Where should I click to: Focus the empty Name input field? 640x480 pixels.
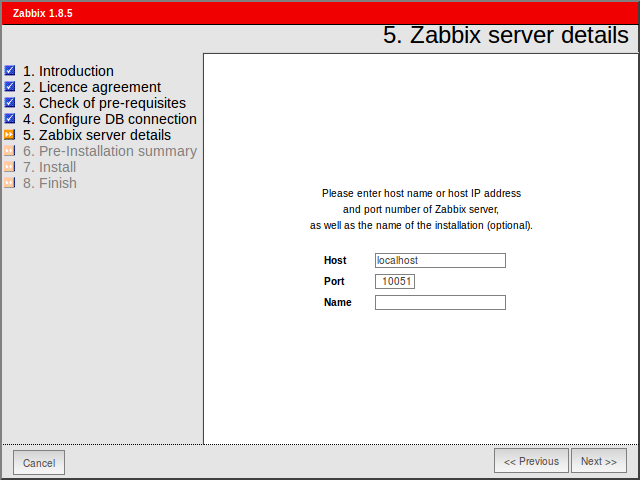[x=440, y=302]
